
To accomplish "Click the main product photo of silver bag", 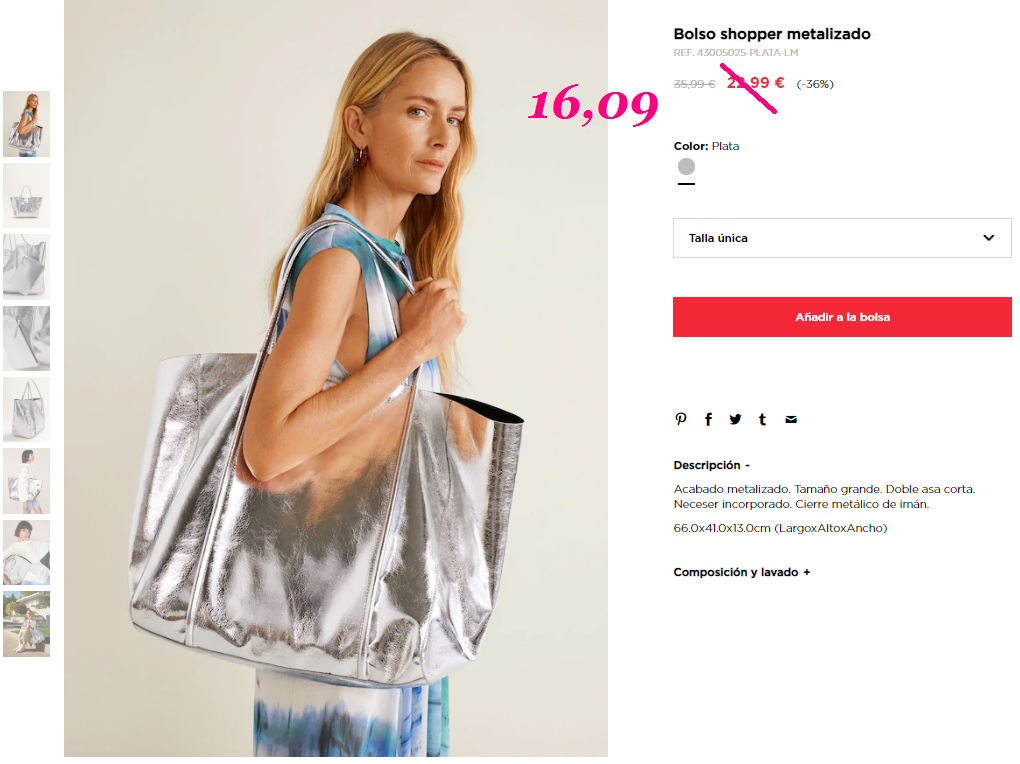I will 336,378.
